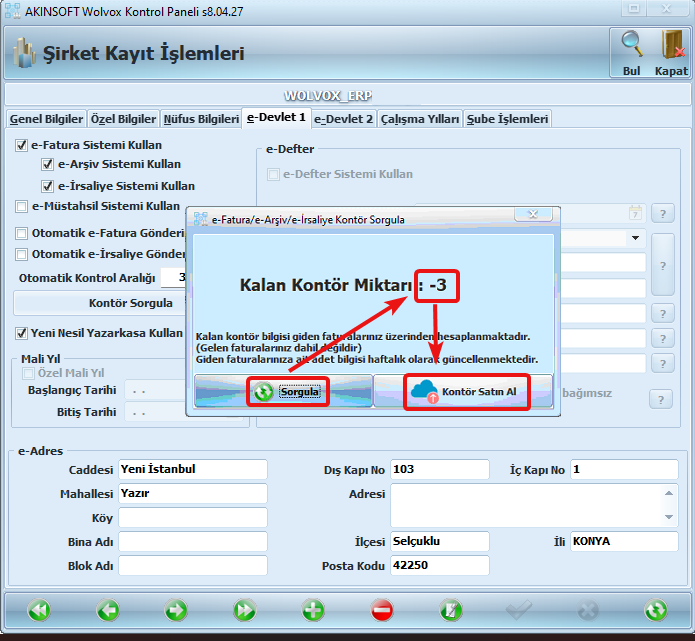
Task: Click the Kapat door icon
Action: pyautogui.click(x=671, y=51)
